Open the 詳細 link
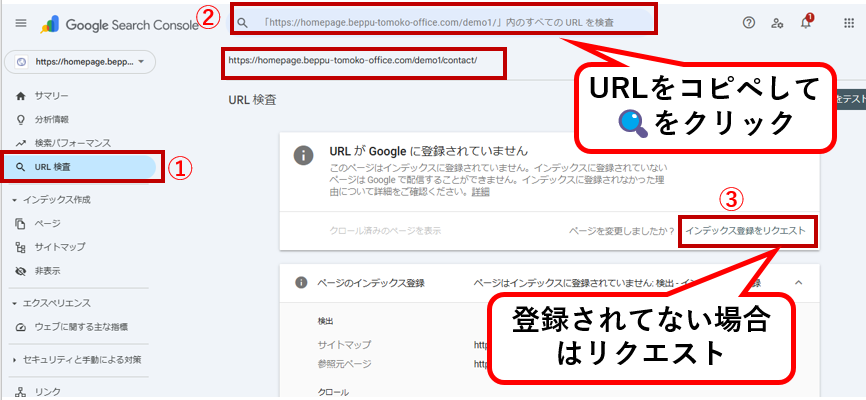This screenshot has height=400, width=866. pos(480,192)
